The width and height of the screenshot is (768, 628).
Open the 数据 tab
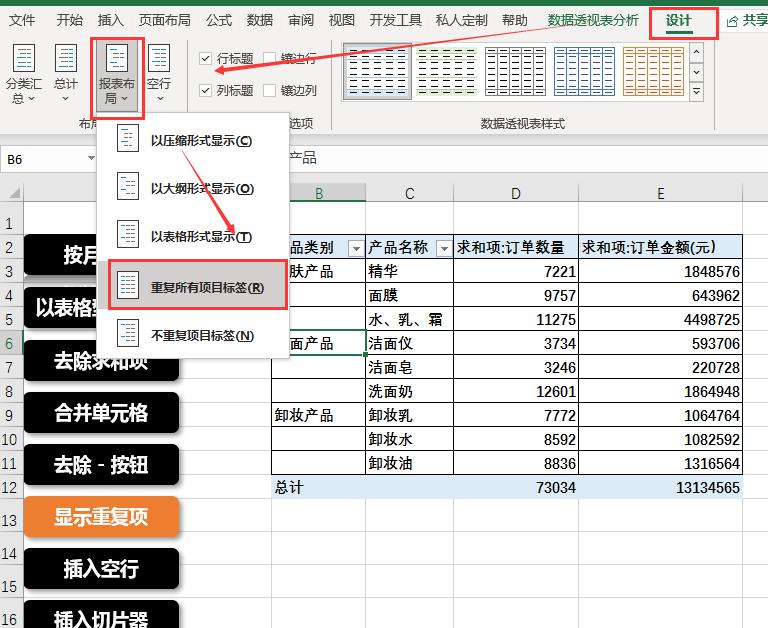(x=260, y=21)
